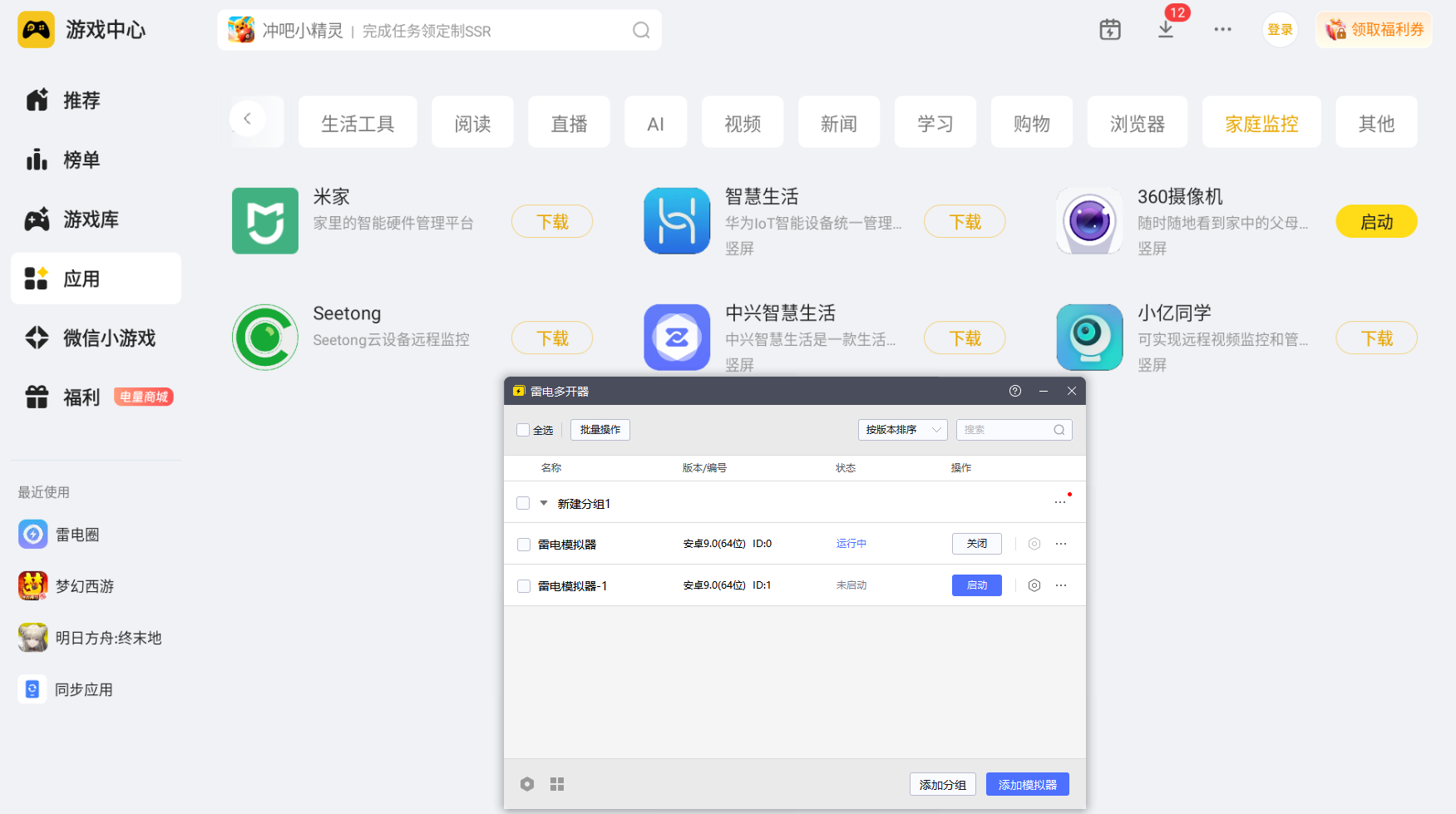The width and height of the screenshot is (1456, 814).
Task: Switch to 新闻 category tab
Action: pos(839,122)
